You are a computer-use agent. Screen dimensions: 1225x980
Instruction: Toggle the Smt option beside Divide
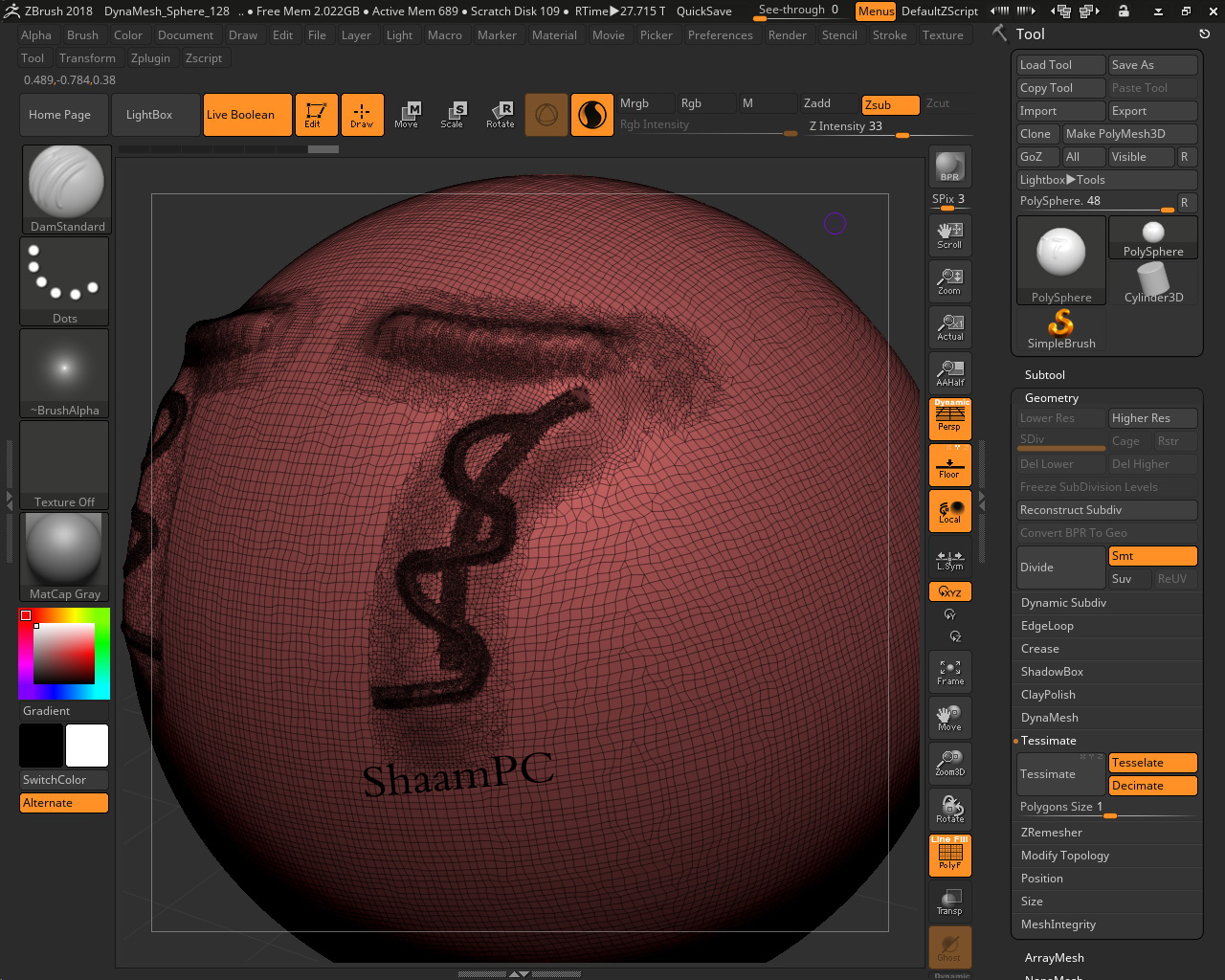click(1152, 556)
